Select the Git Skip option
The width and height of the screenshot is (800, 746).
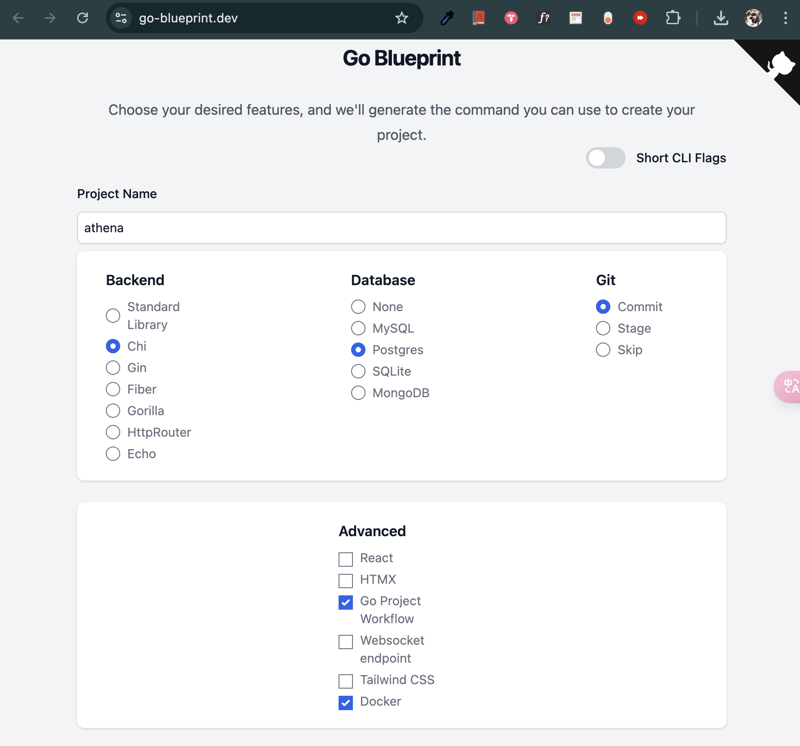click(x=603, y=350)
